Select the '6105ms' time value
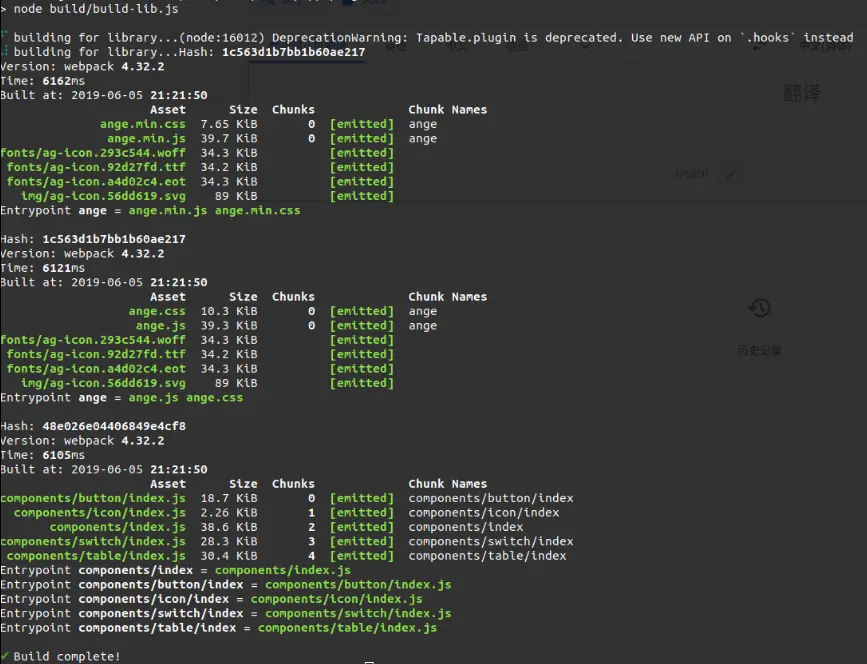Screen dimensions: 867x664 [x=64, y=454]
